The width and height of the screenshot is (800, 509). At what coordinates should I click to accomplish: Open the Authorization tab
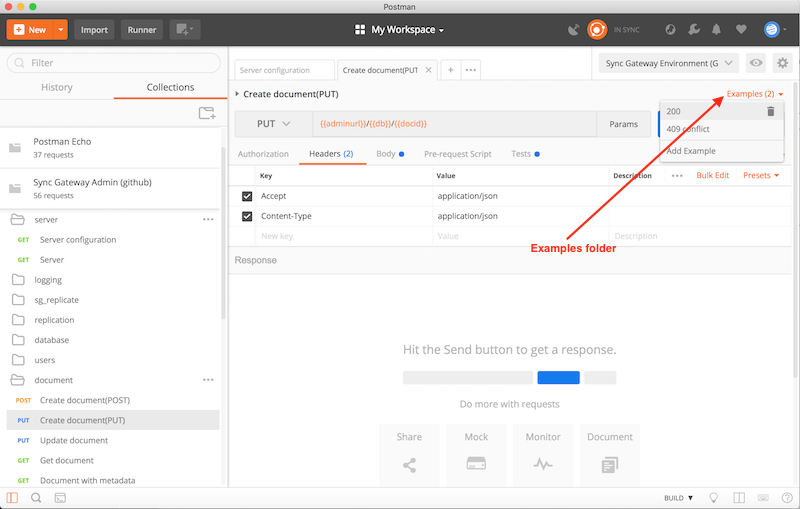tap(263, 154)
